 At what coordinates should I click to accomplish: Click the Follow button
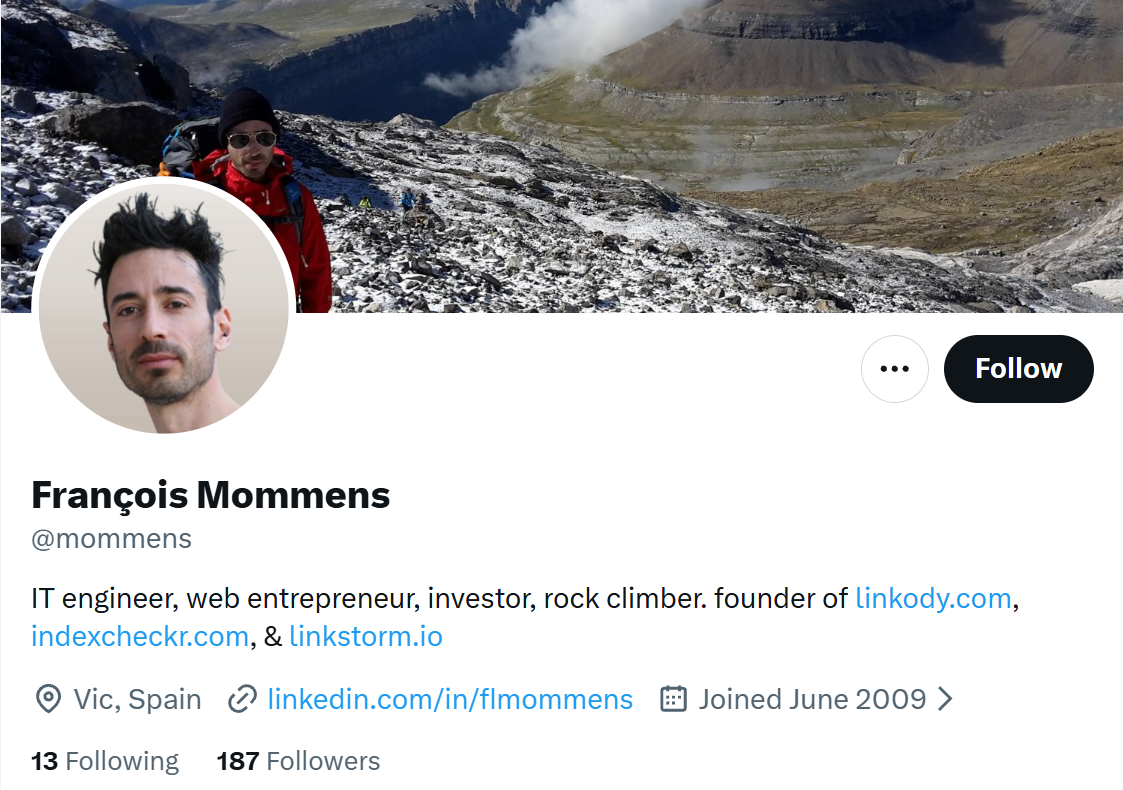tap(1018, 368)
